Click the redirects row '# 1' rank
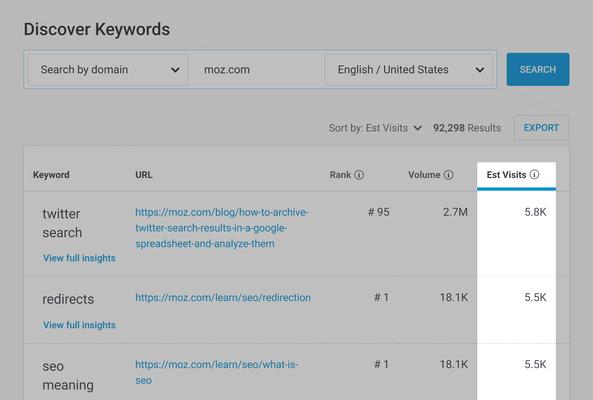The image size is (593, 400). [382, 298]
